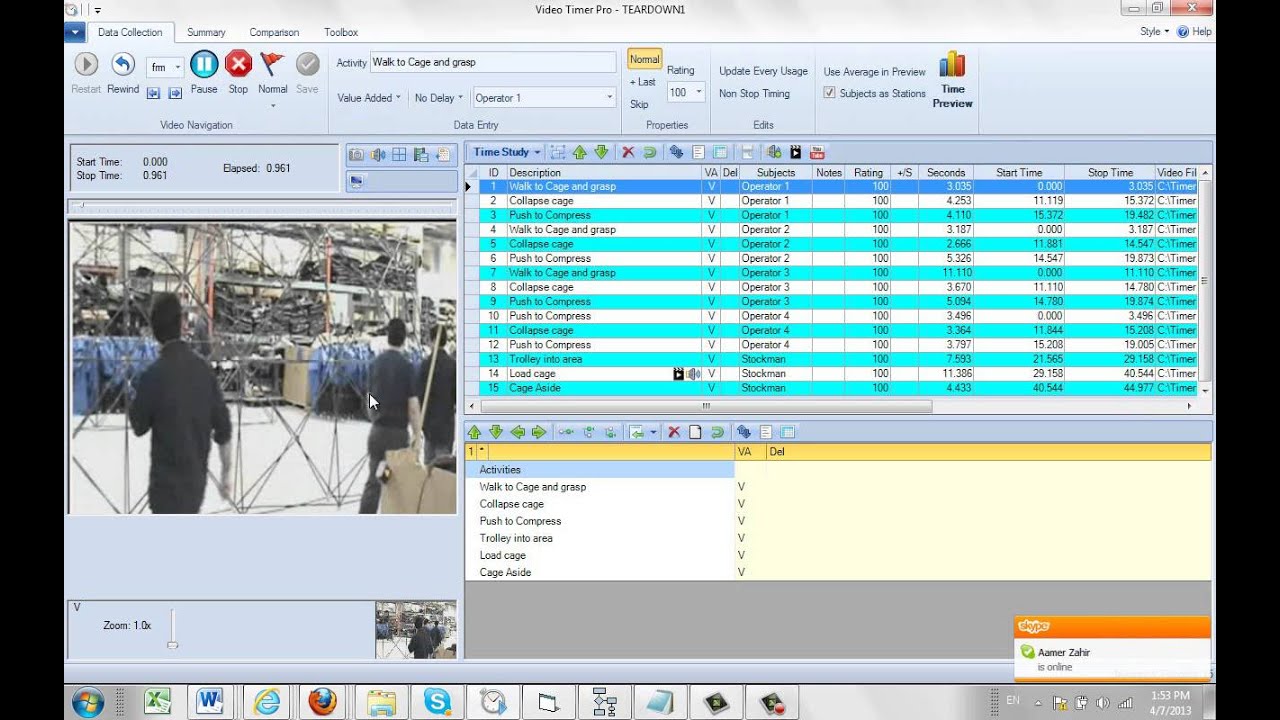Expand the Value Added dropdown
Viewport: 1280px width, 720px height.
tap(368, 98)
